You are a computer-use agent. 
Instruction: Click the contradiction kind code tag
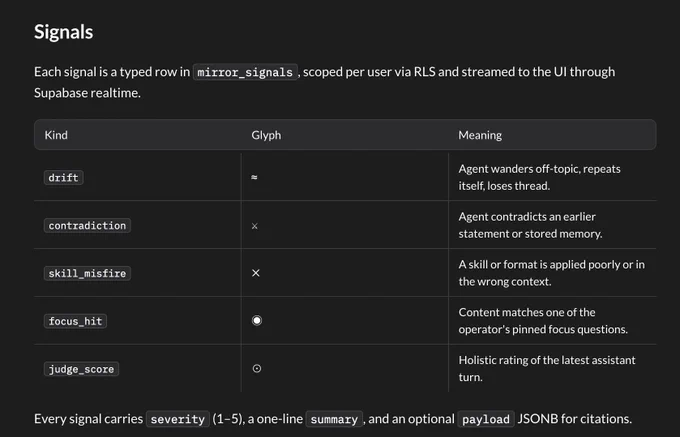point(87,226)
